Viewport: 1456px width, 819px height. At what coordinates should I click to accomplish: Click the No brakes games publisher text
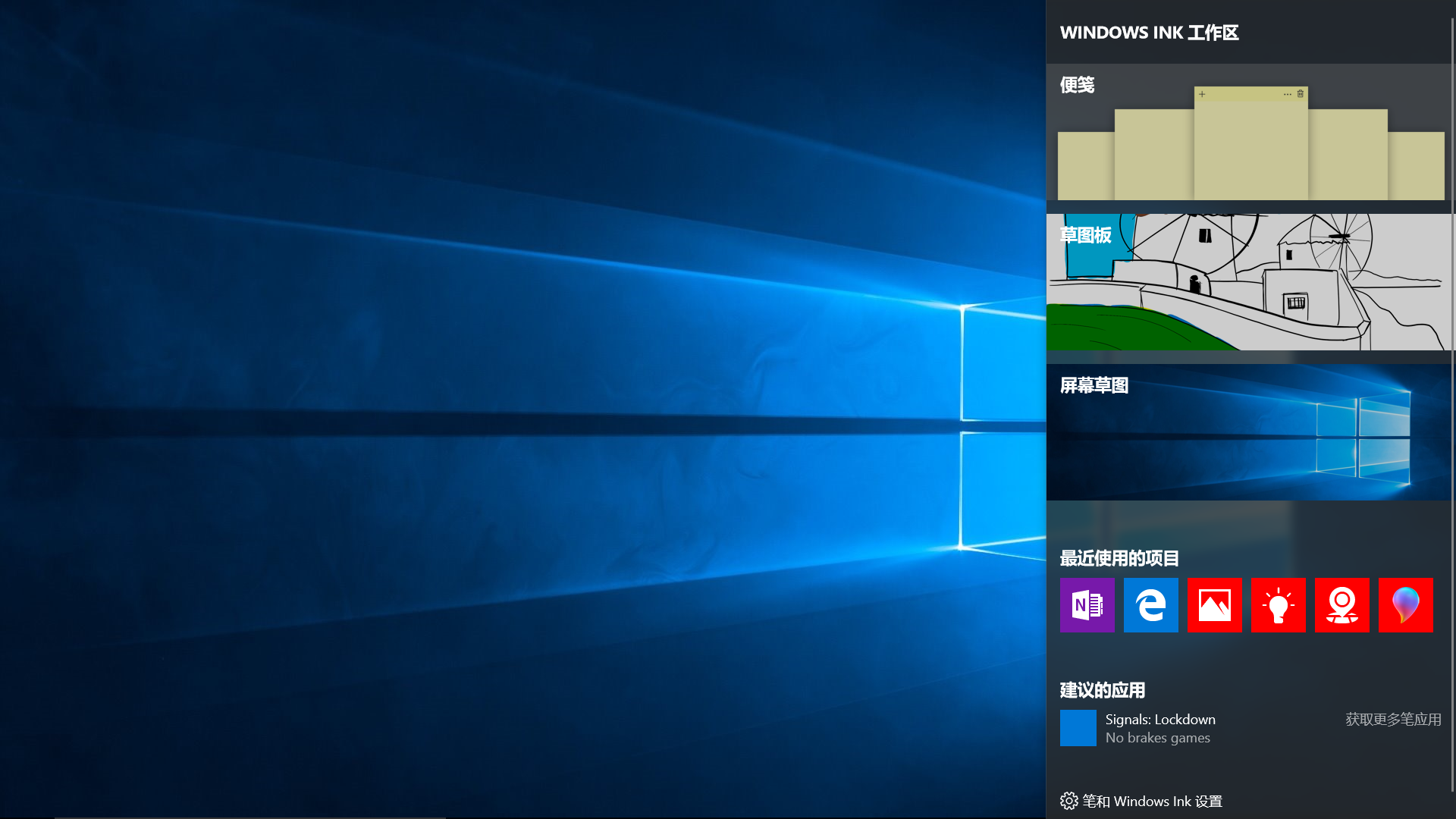pos(1157,738)
